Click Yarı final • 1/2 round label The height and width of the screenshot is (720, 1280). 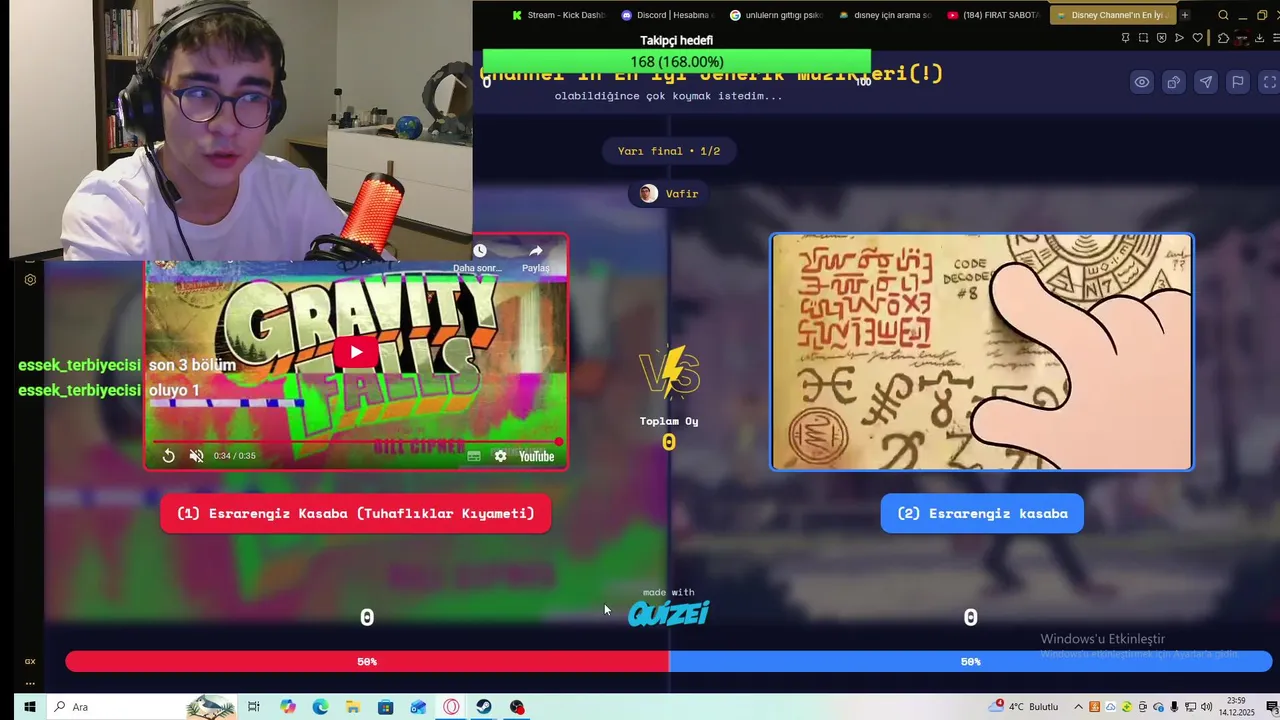pyautogui.click(x=669, y=151)
